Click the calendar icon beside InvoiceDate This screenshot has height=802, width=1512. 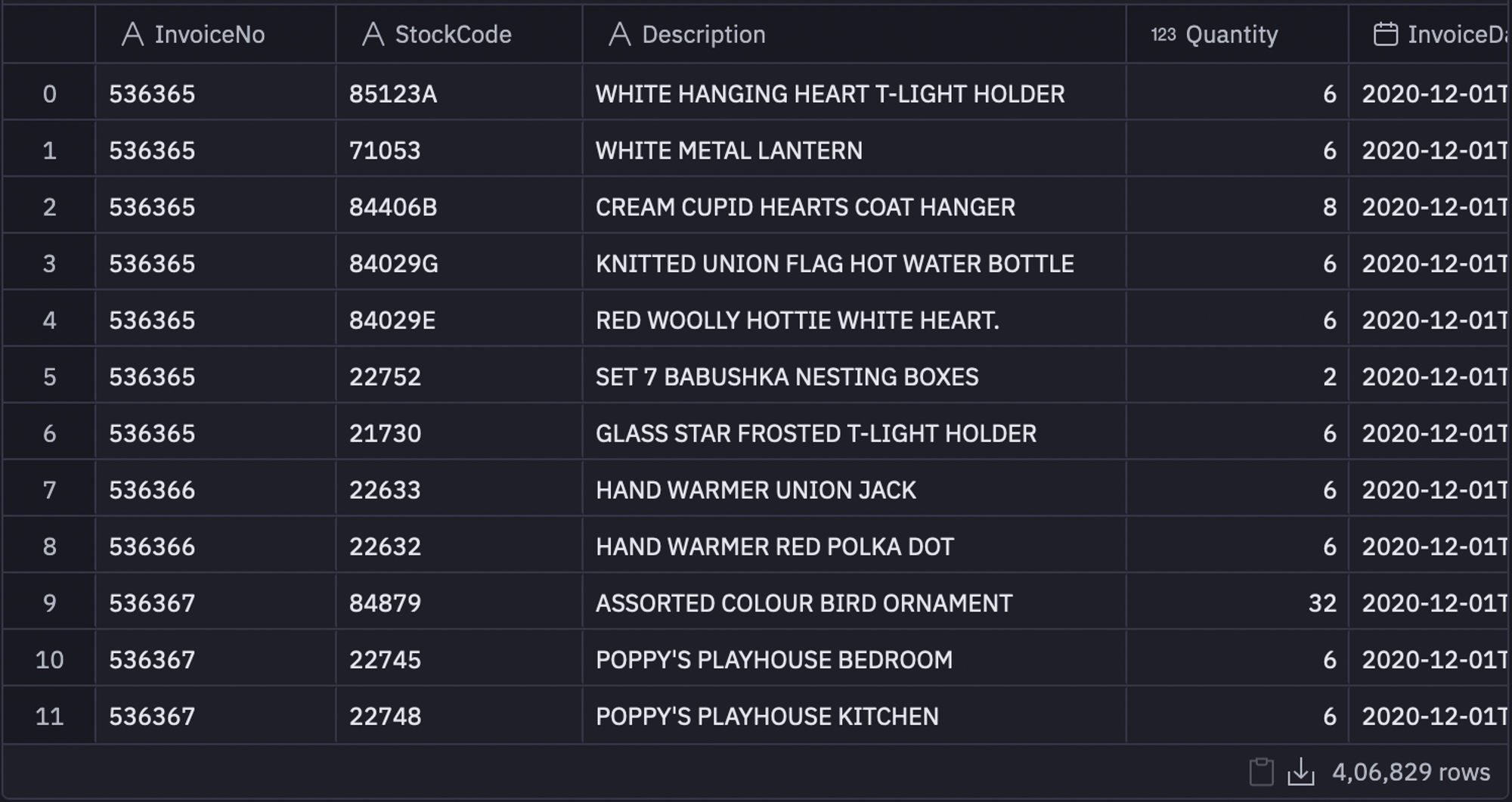(1385, 34)
